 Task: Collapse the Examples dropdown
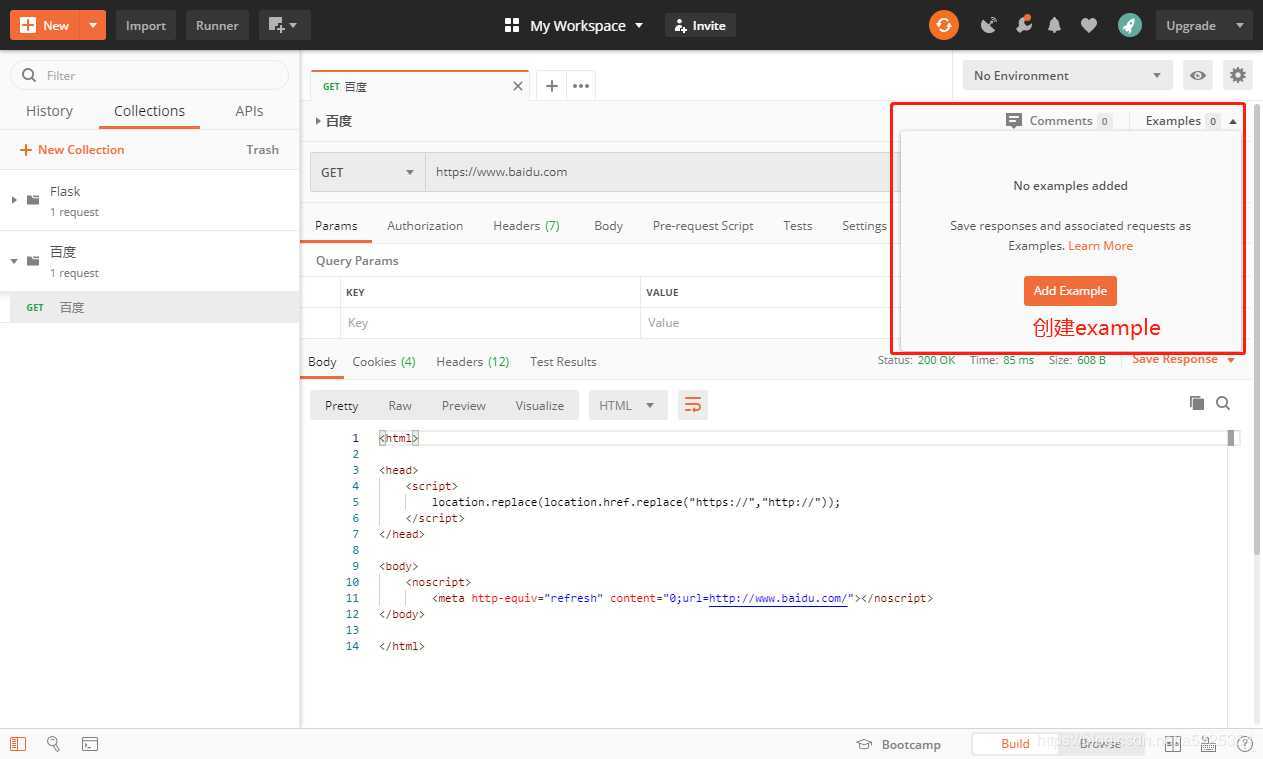pyautogui.click(x=1233, y=121)
